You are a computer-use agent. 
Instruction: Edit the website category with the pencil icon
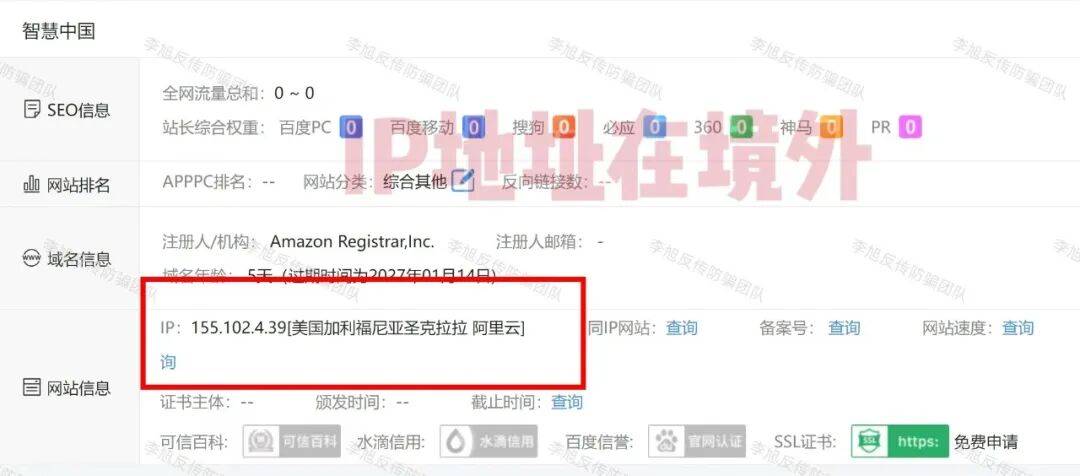pyautogui.click(x=463, y=181)
